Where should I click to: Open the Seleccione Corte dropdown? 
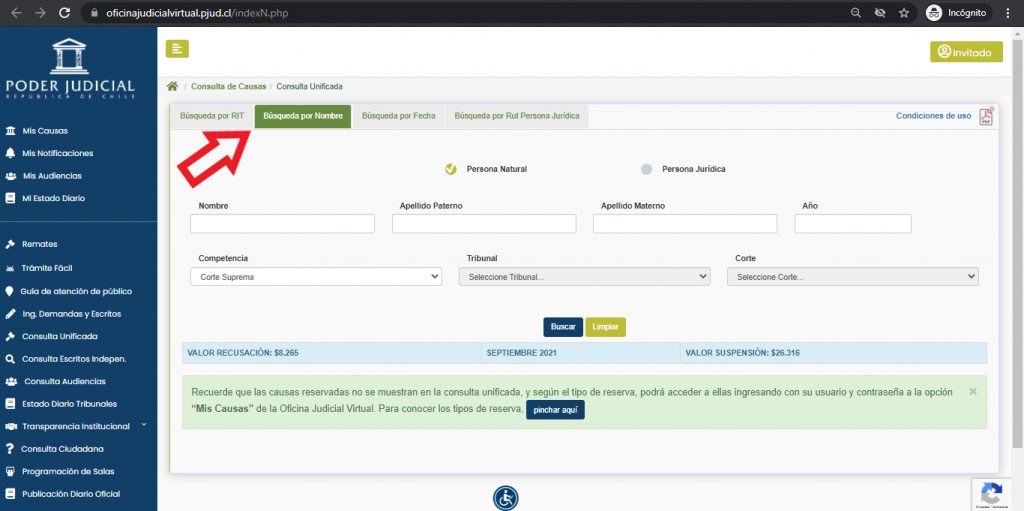click(x=853, y=276)
